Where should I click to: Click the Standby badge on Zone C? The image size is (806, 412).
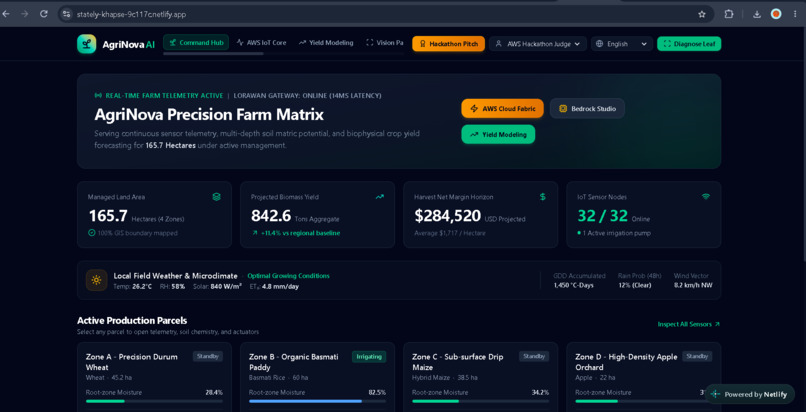coord(534,356)
